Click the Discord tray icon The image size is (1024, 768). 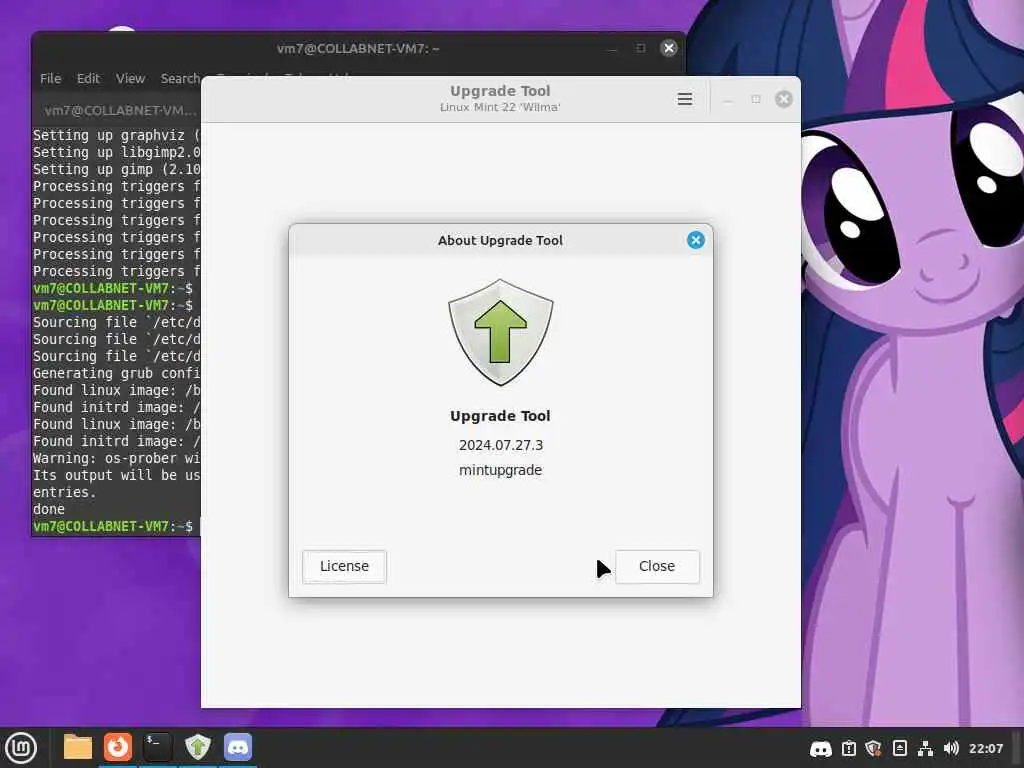(x=821, y=748)
